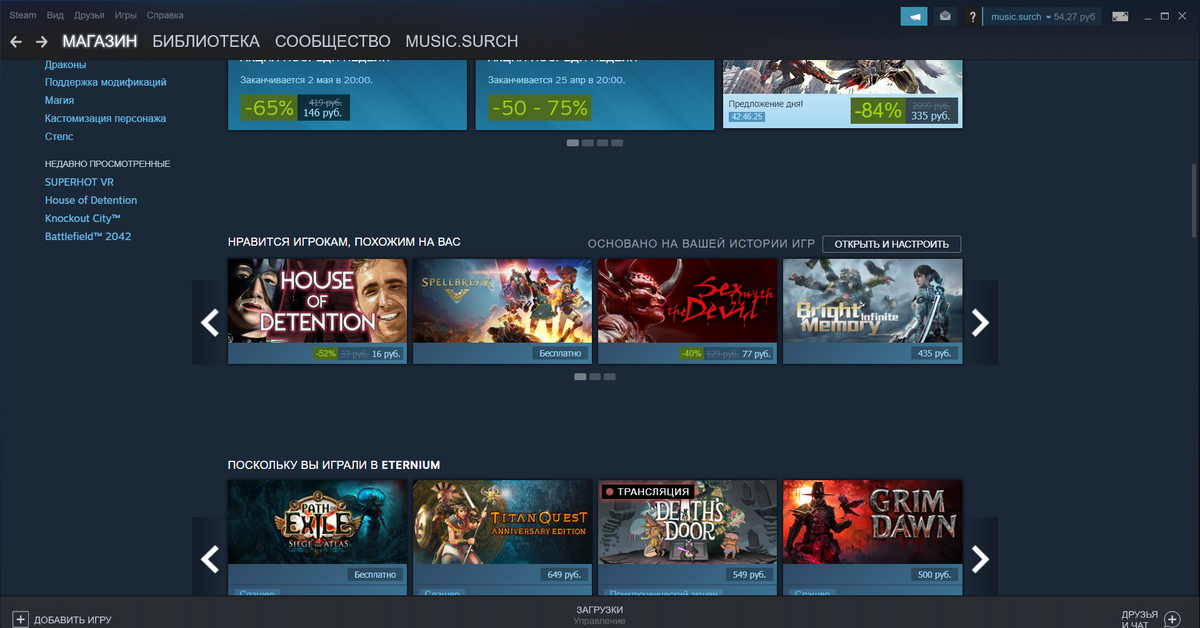Viewport: 1200px width, 628px height.
Task: Select third dot of top offers carousel
Action: [603, 143]
